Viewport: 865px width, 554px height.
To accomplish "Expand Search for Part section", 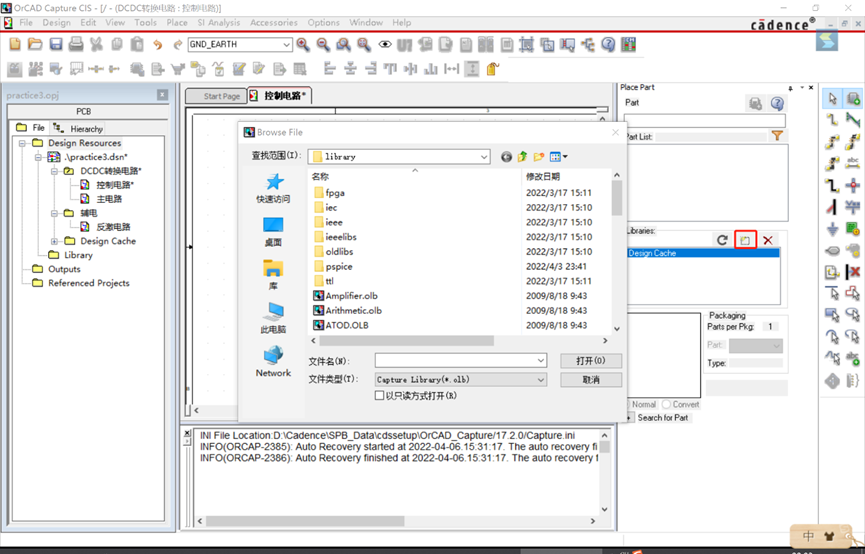I will click(628, 418).
